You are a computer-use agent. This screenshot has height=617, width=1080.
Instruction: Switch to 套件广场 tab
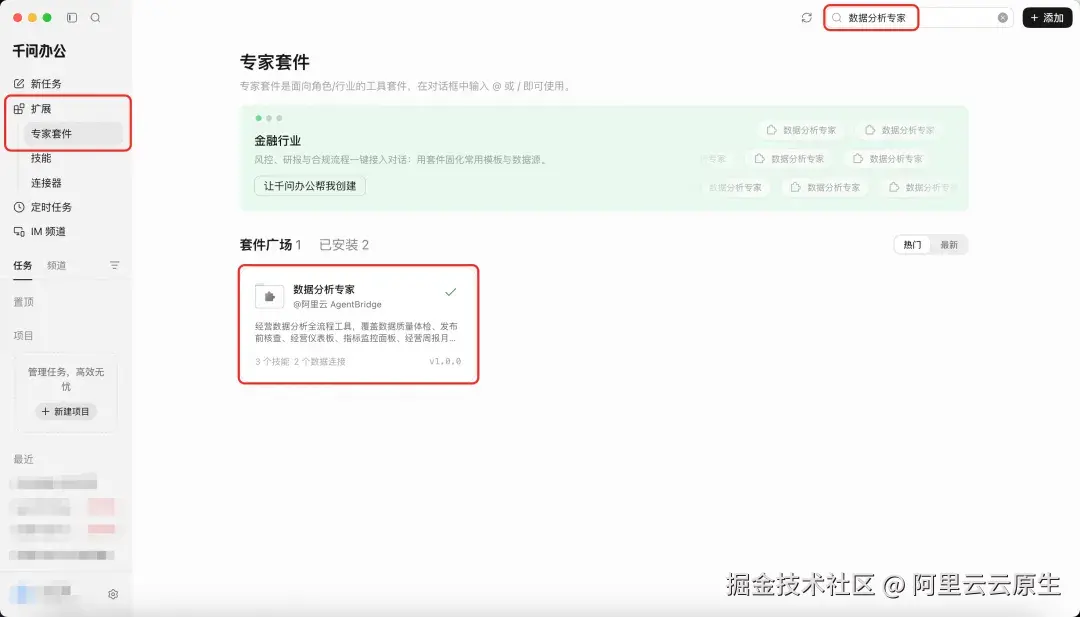click(270, 244)
